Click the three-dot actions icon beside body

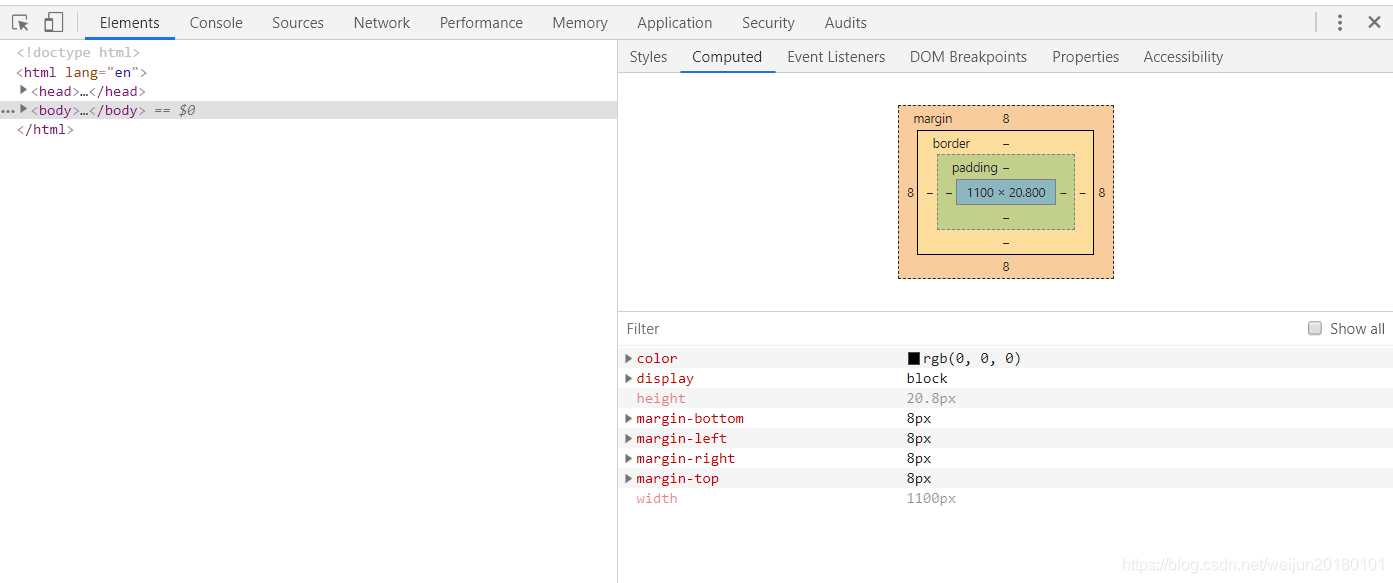(x=8, y=111)
